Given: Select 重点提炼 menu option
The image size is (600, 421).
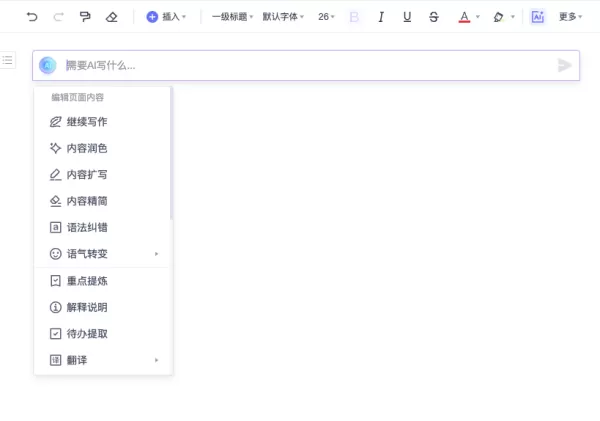Looking at the screenshot, I should (103, 281).
